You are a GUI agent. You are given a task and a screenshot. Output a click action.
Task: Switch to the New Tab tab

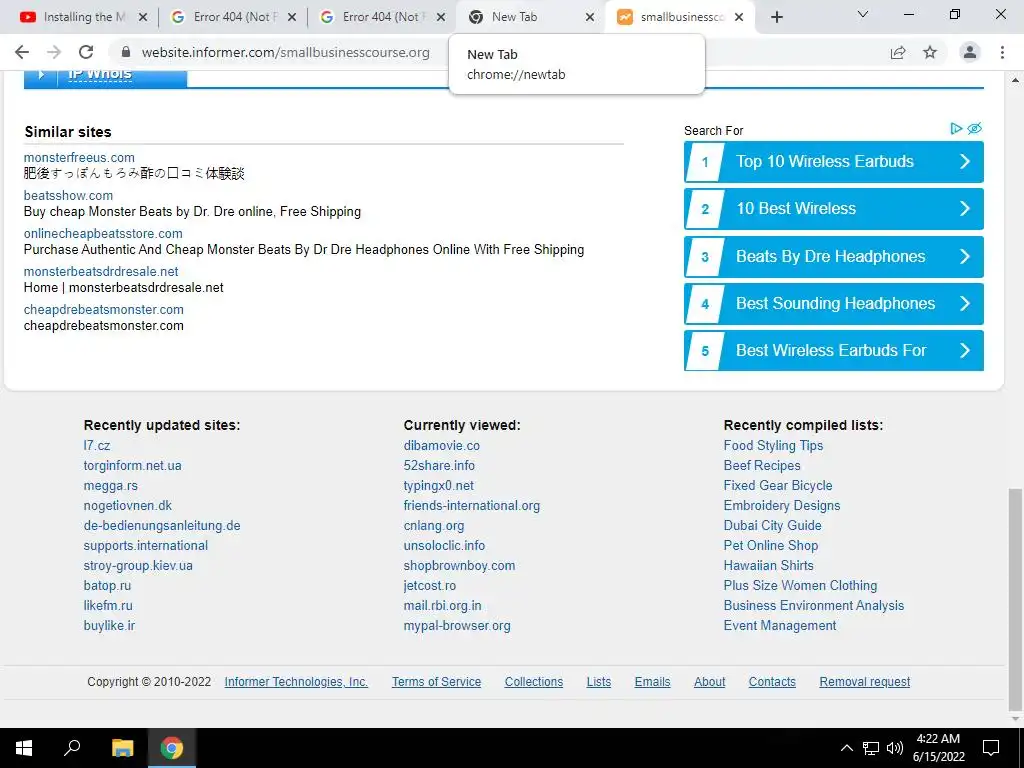point(531,18)
